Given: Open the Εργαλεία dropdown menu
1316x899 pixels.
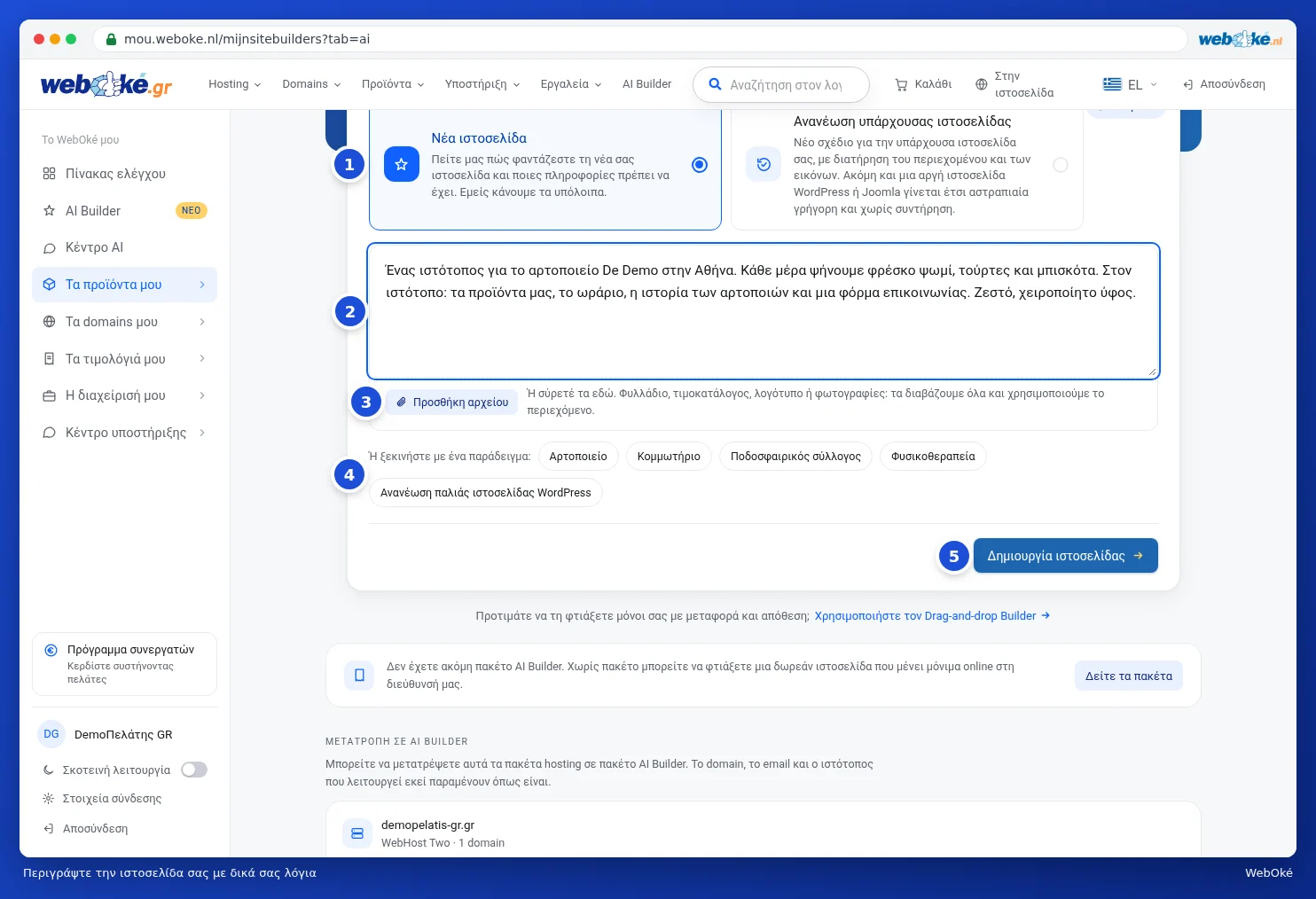Looking at the screenshot, I should click(571, 84).
